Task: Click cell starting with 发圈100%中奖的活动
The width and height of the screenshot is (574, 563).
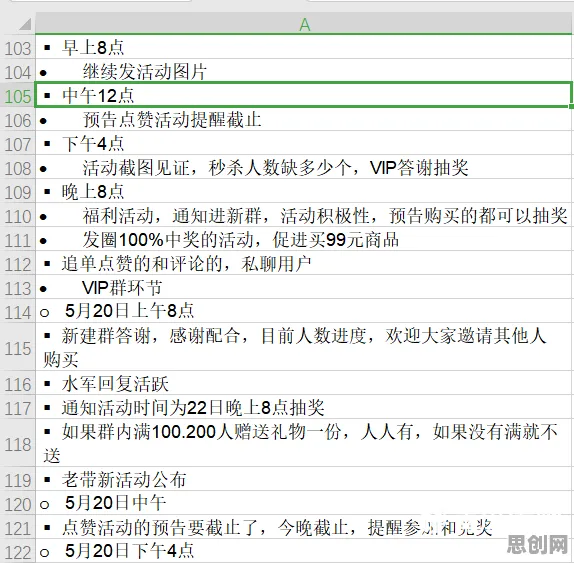Action: (303, 239)
